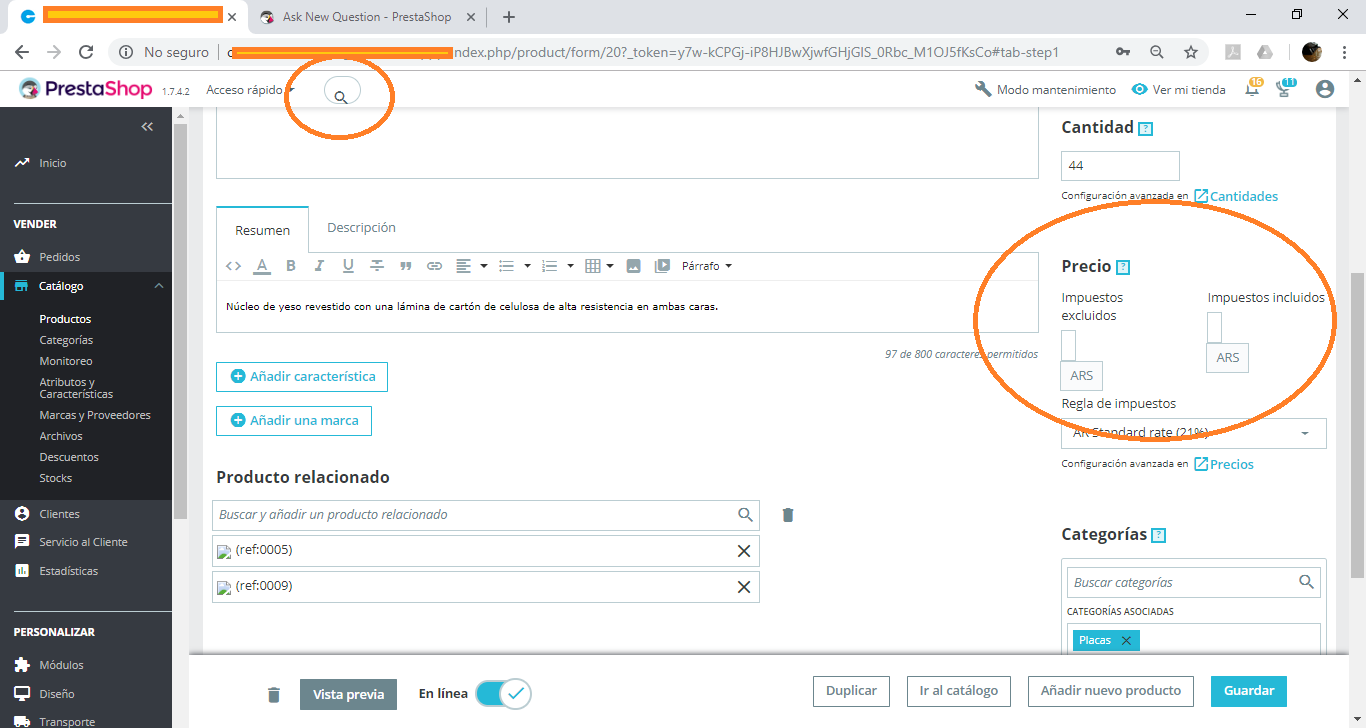This screenshot has width=1366, height=728.
Task: Click search magnifier in top bar
Action: [341, 97]
